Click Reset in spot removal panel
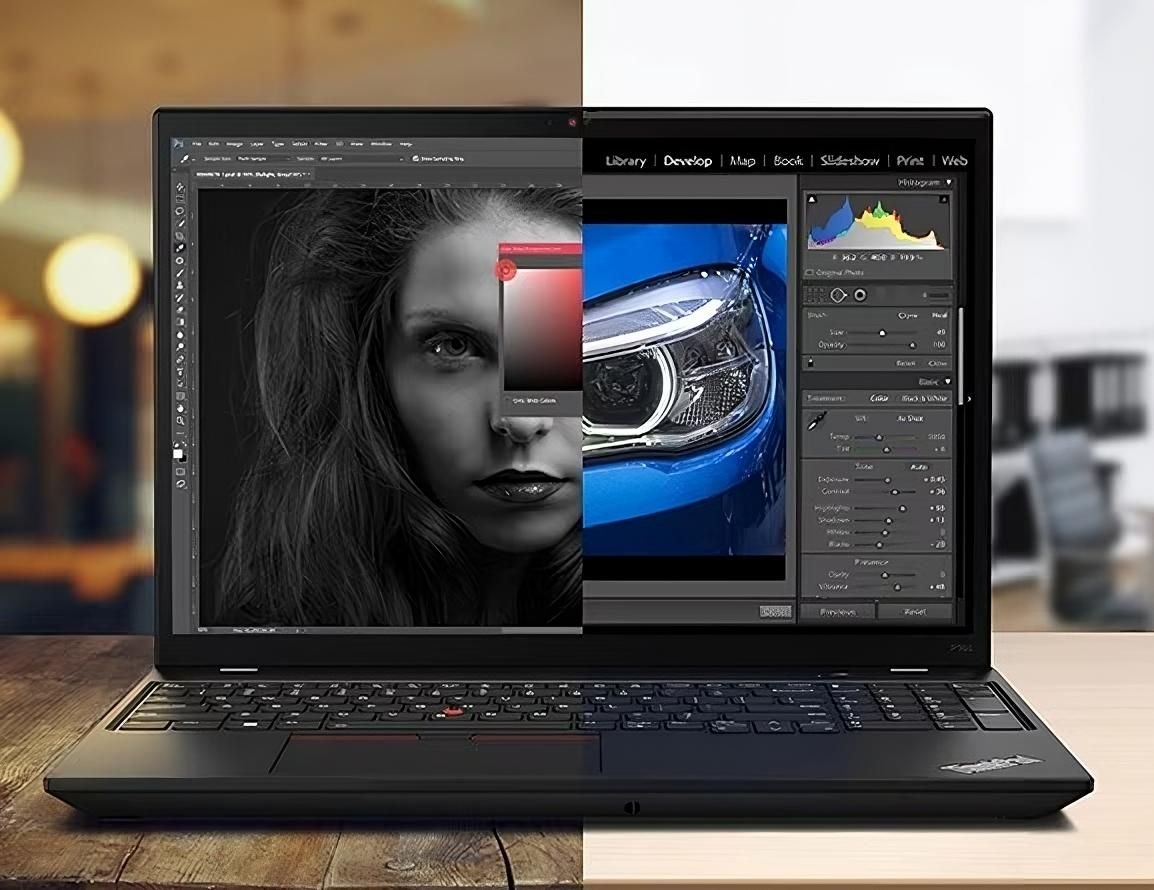 pos(905,363)
